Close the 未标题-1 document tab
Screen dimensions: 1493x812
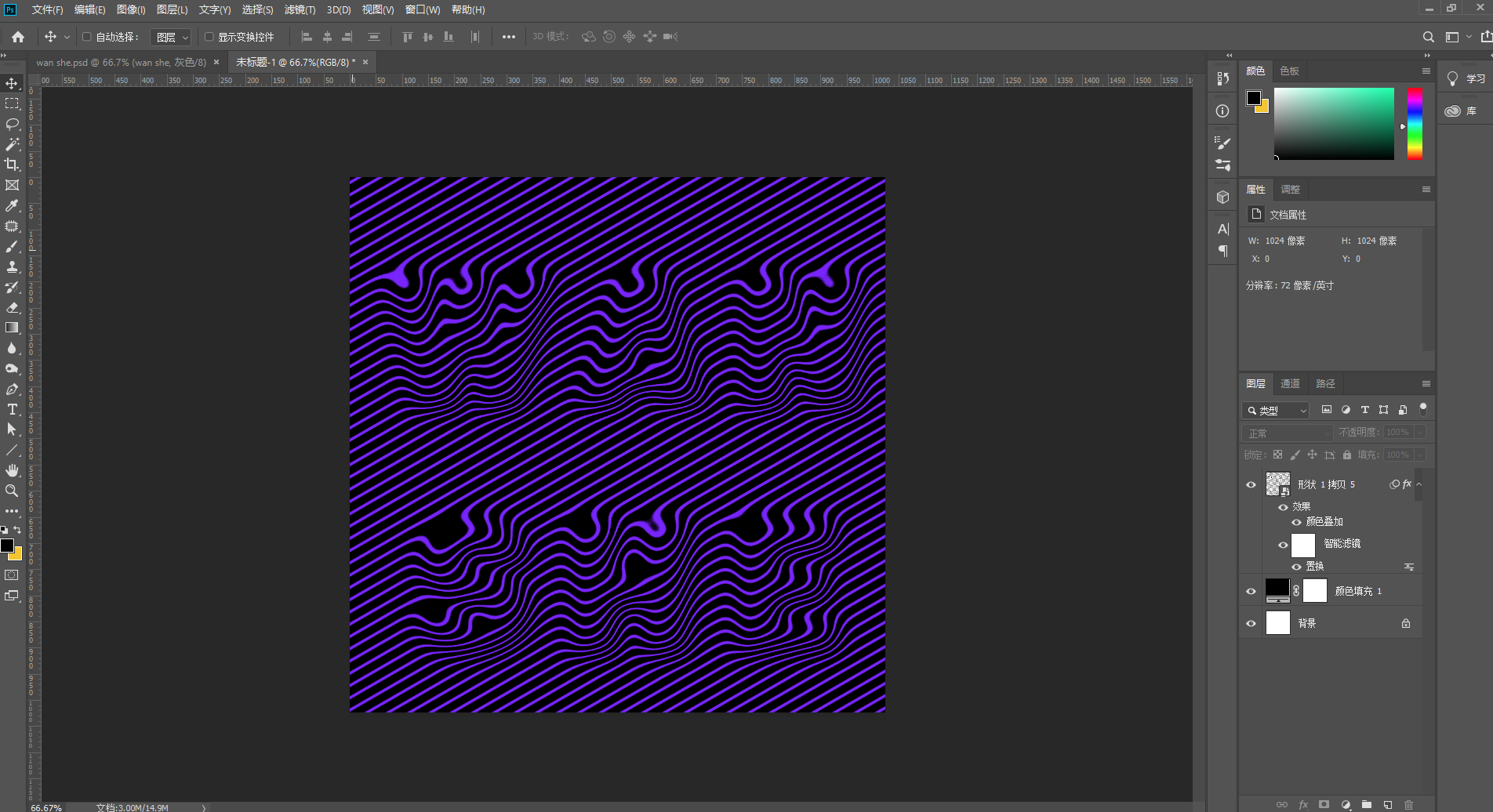coord(365,63)
